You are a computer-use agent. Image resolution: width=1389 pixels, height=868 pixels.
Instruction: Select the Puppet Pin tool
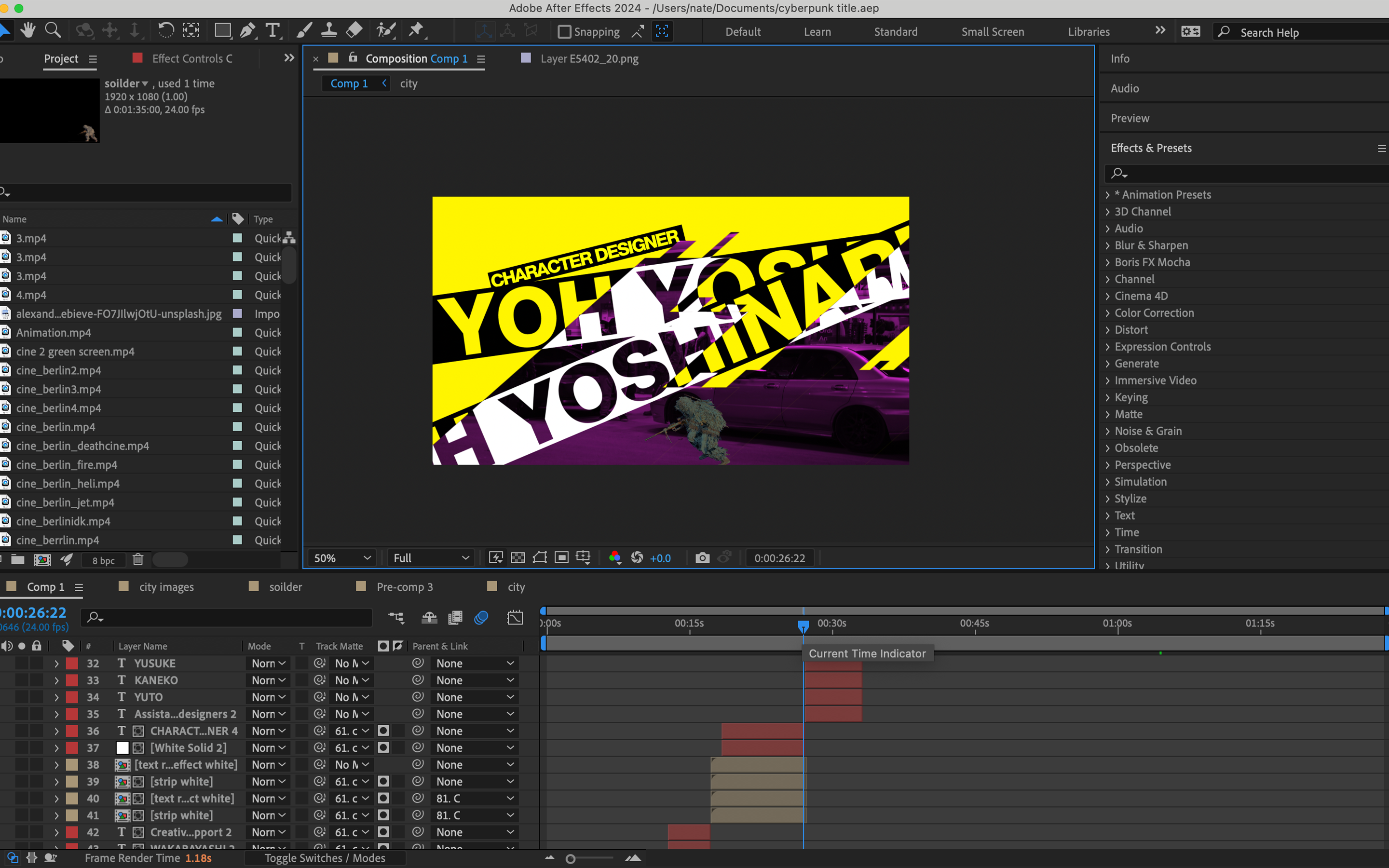click(416, 30)
